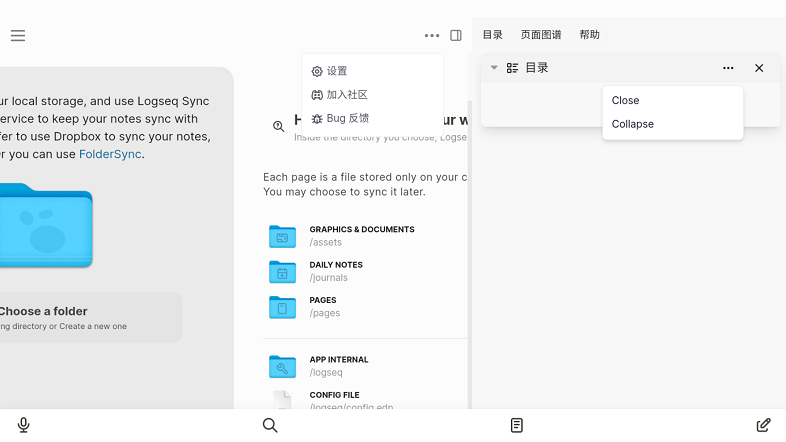Open the hamburger left sidebar menu

(x=18, y=35)
